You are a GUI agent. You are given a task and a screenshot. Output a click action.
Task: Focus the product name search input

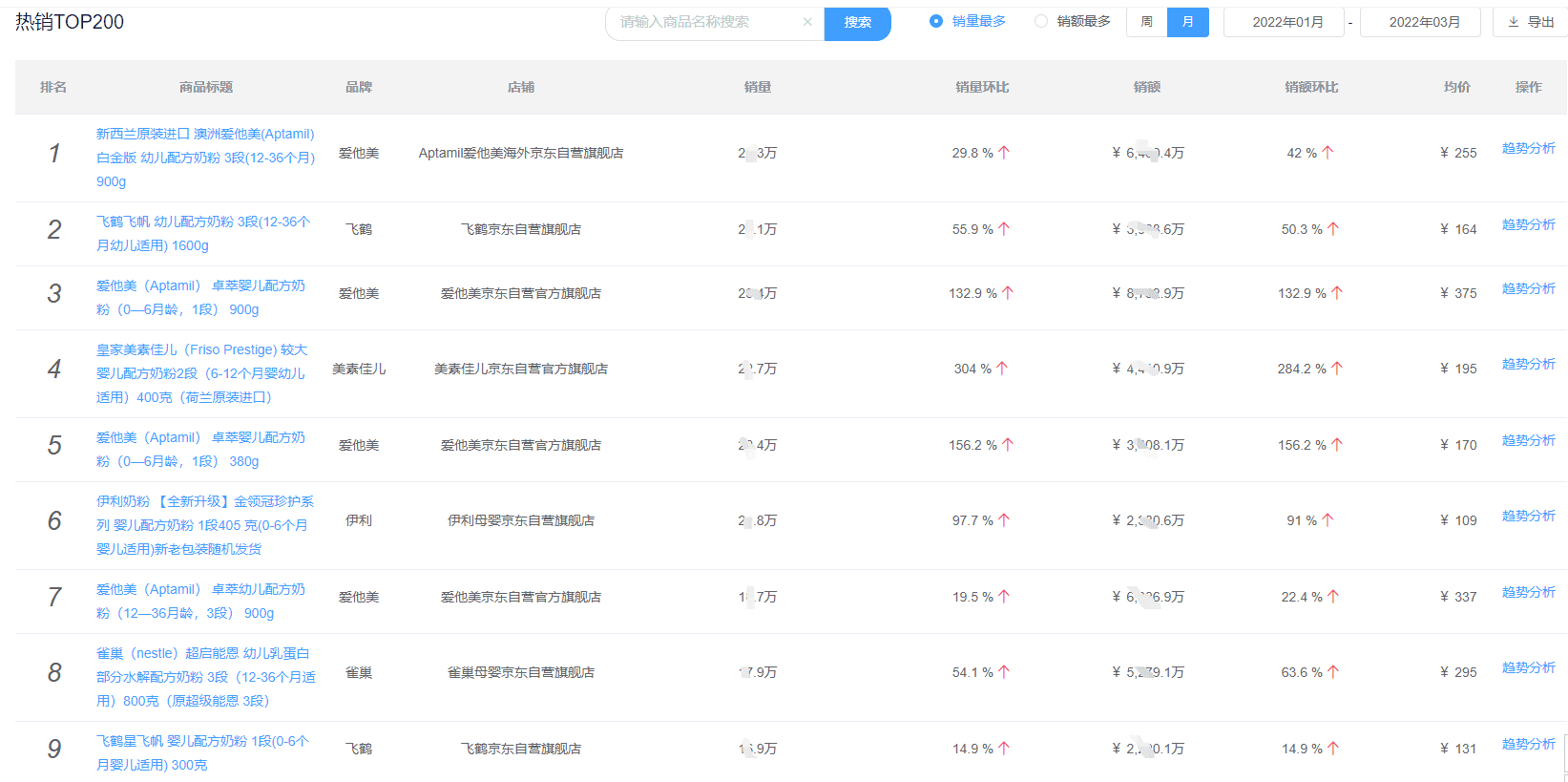[706, 22]
